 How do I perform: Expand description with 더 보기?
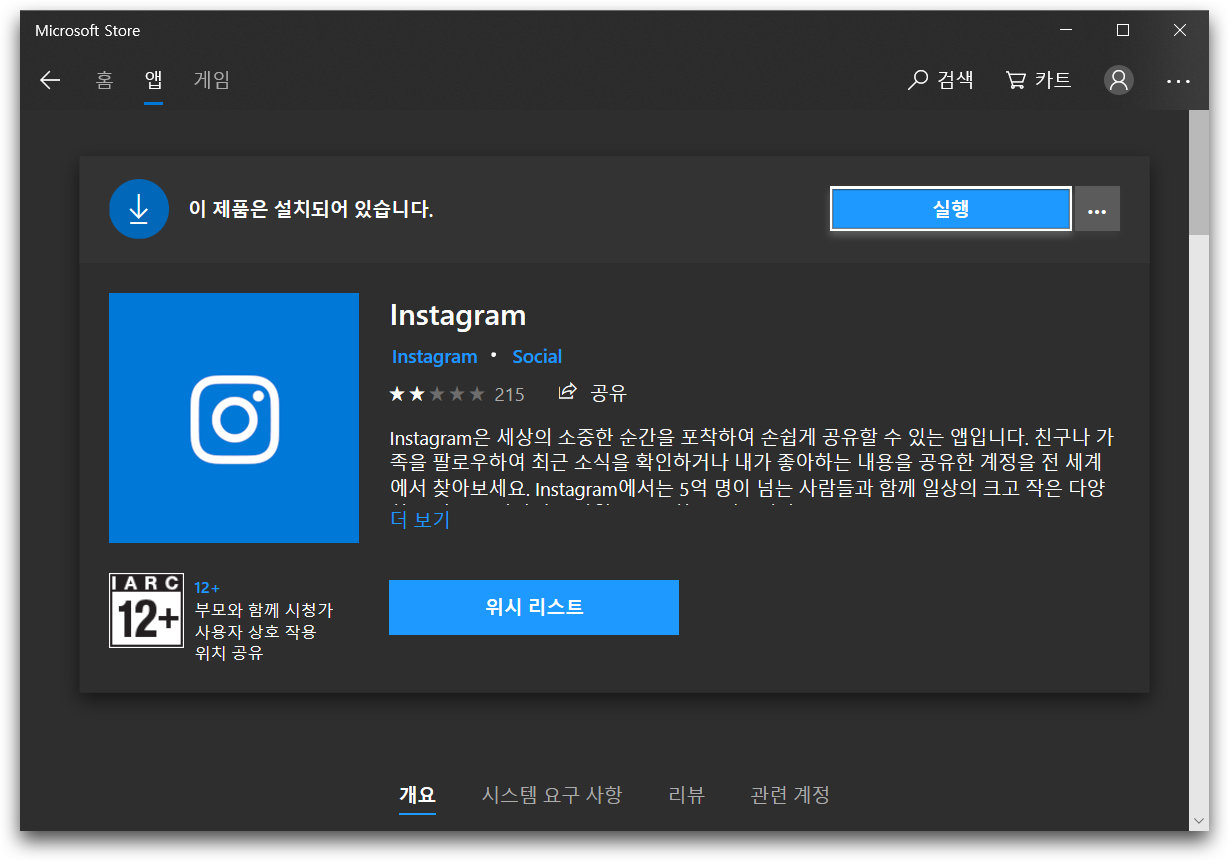[x=420, y=520]
